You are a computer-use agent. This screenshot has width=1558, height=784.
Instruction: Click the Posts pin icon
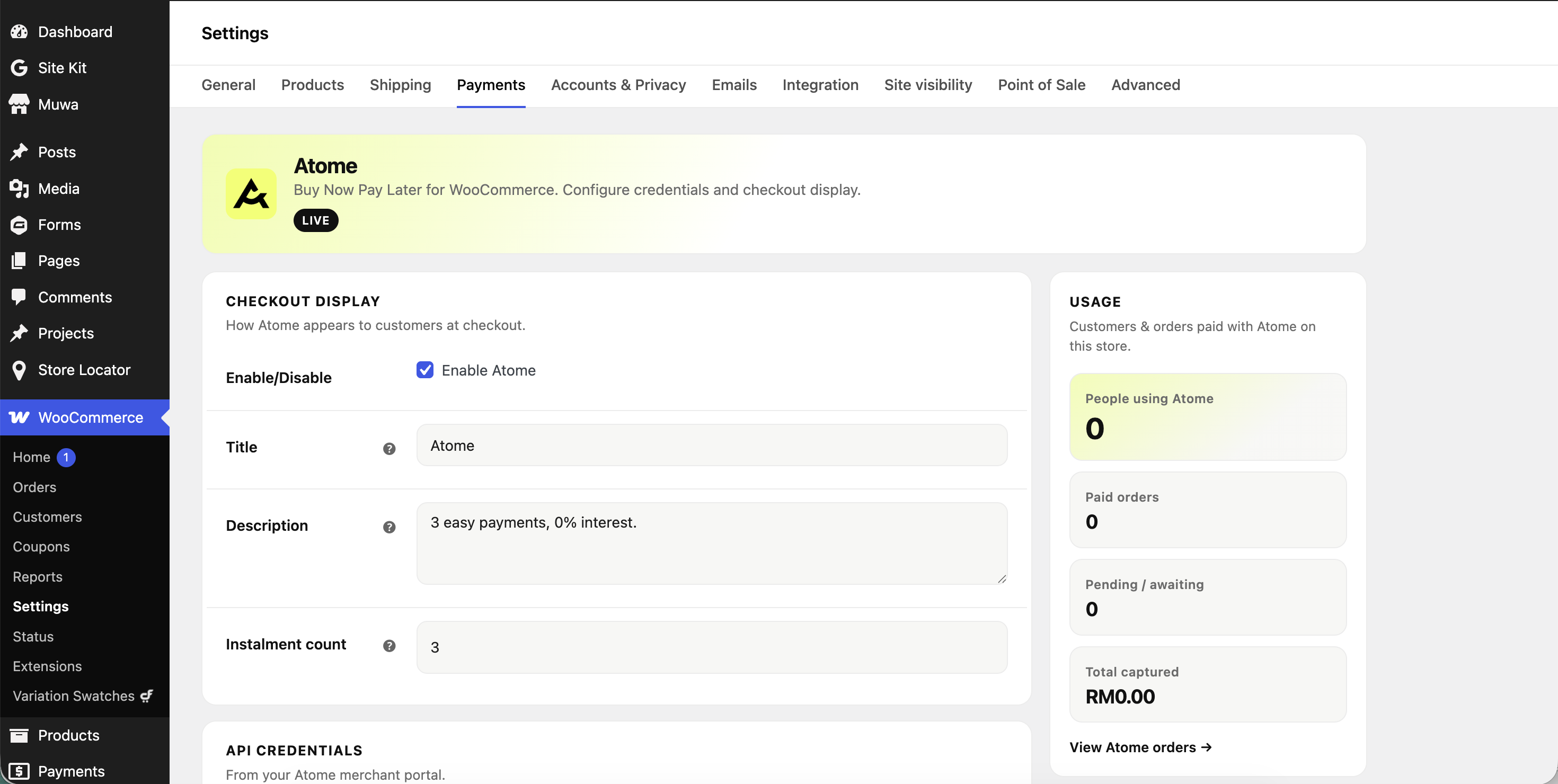[20, 152]
